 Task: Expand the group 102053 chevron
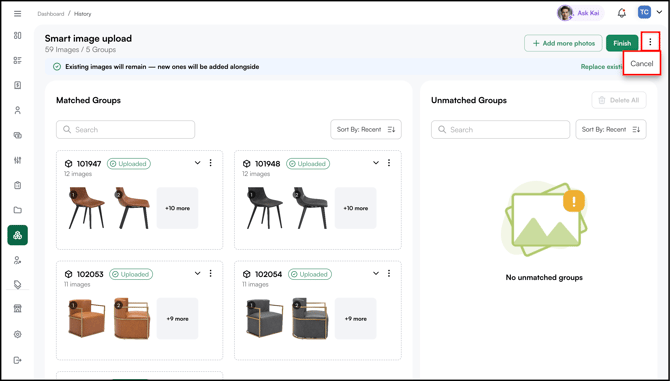click(197, 273)
